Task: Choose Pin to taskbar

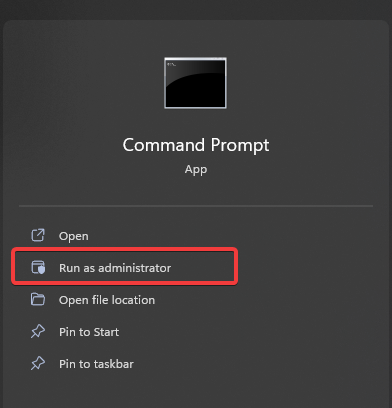Action: 96,364
